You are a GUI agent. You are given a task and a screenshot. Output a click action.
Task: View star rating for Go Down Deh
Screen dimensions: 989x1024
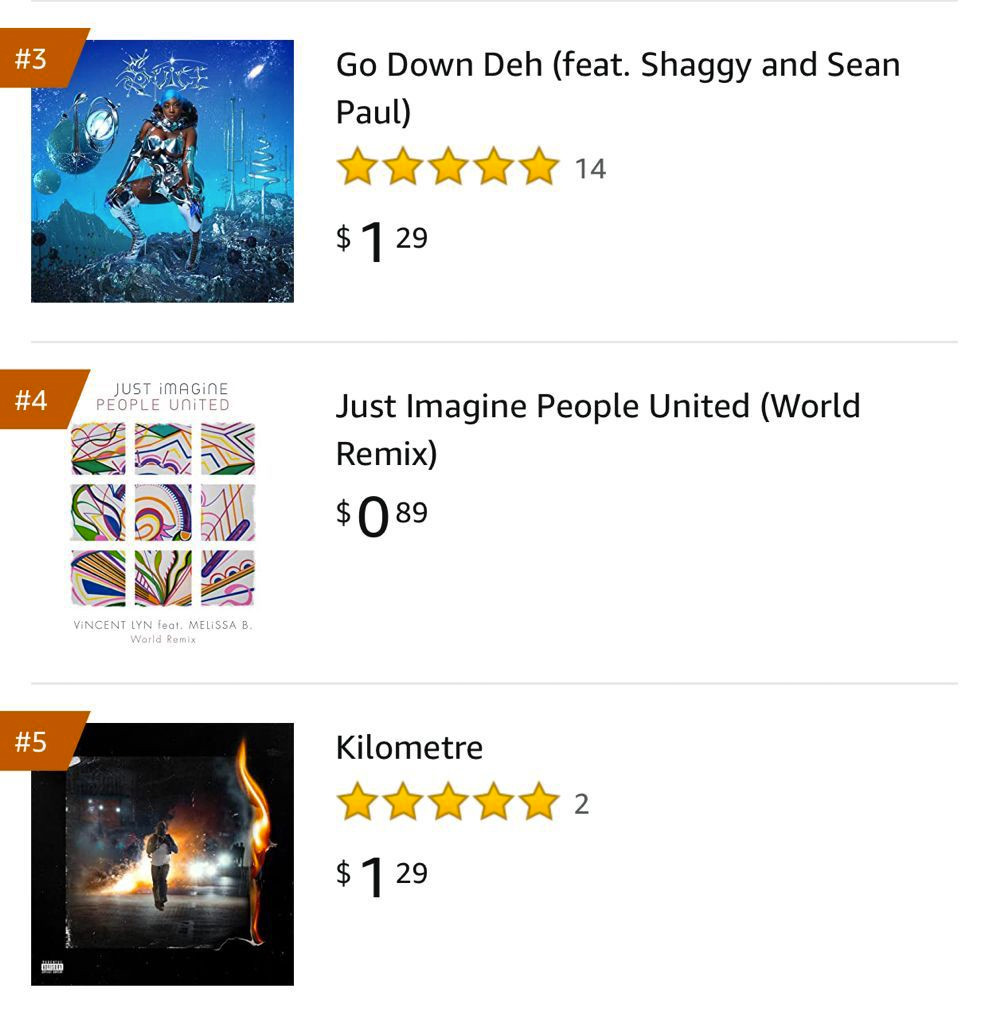[448, 167]
